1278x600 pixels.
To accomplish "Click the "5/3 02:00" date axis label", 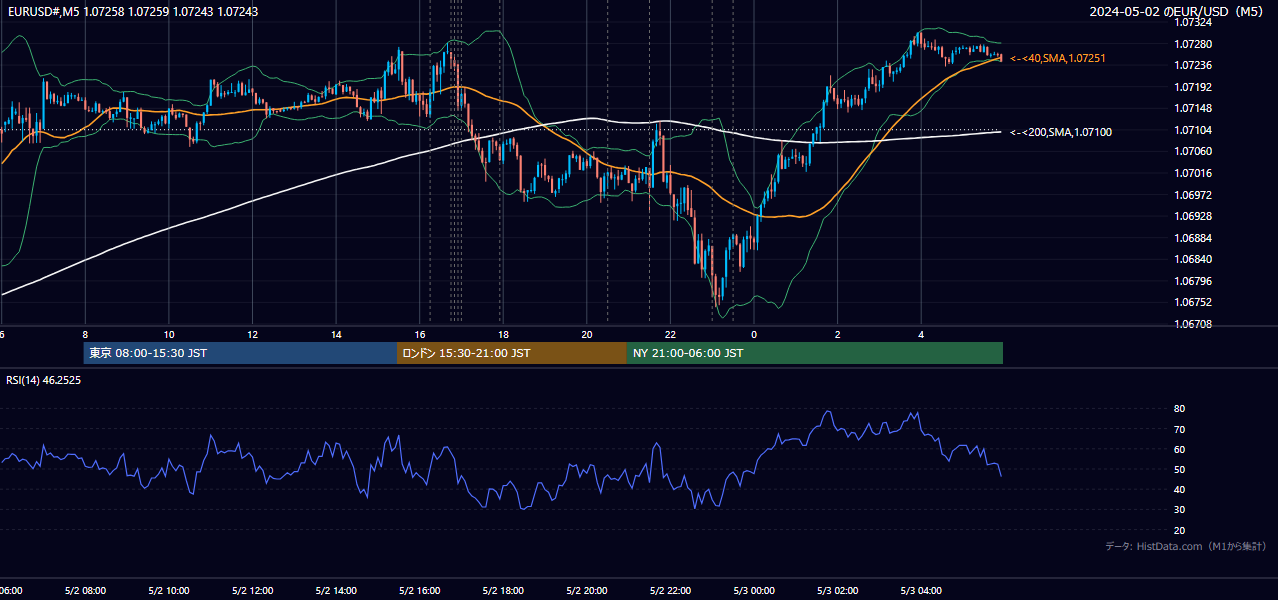I will click(x=837, y=591).
